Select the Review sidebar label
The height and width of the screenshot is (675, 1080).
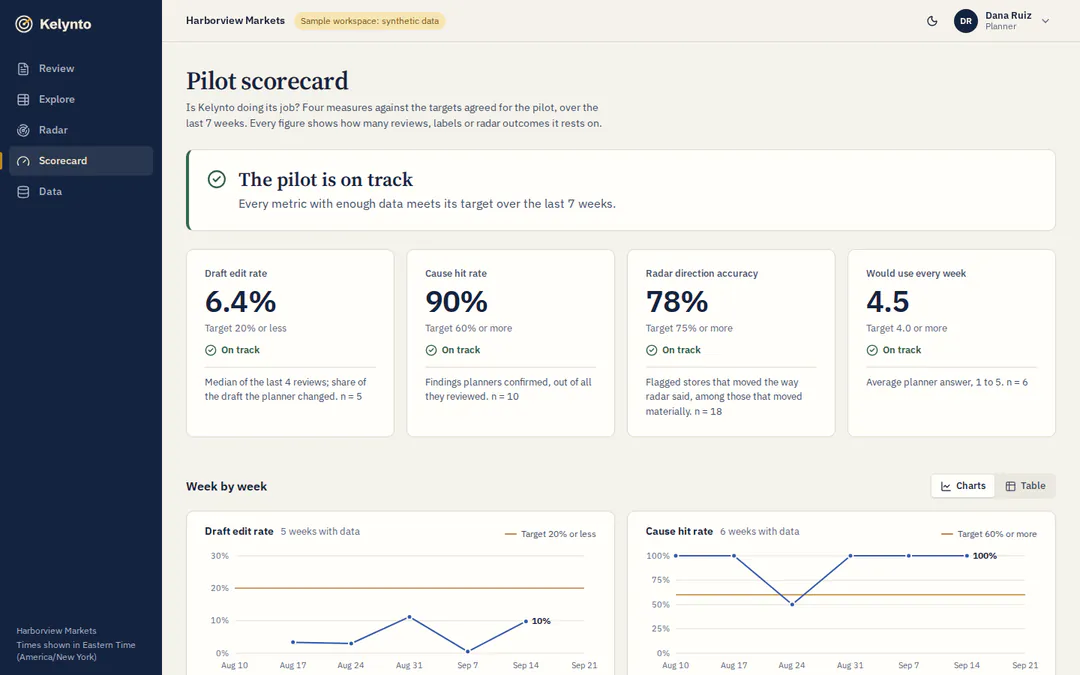(x=56, y=68)
